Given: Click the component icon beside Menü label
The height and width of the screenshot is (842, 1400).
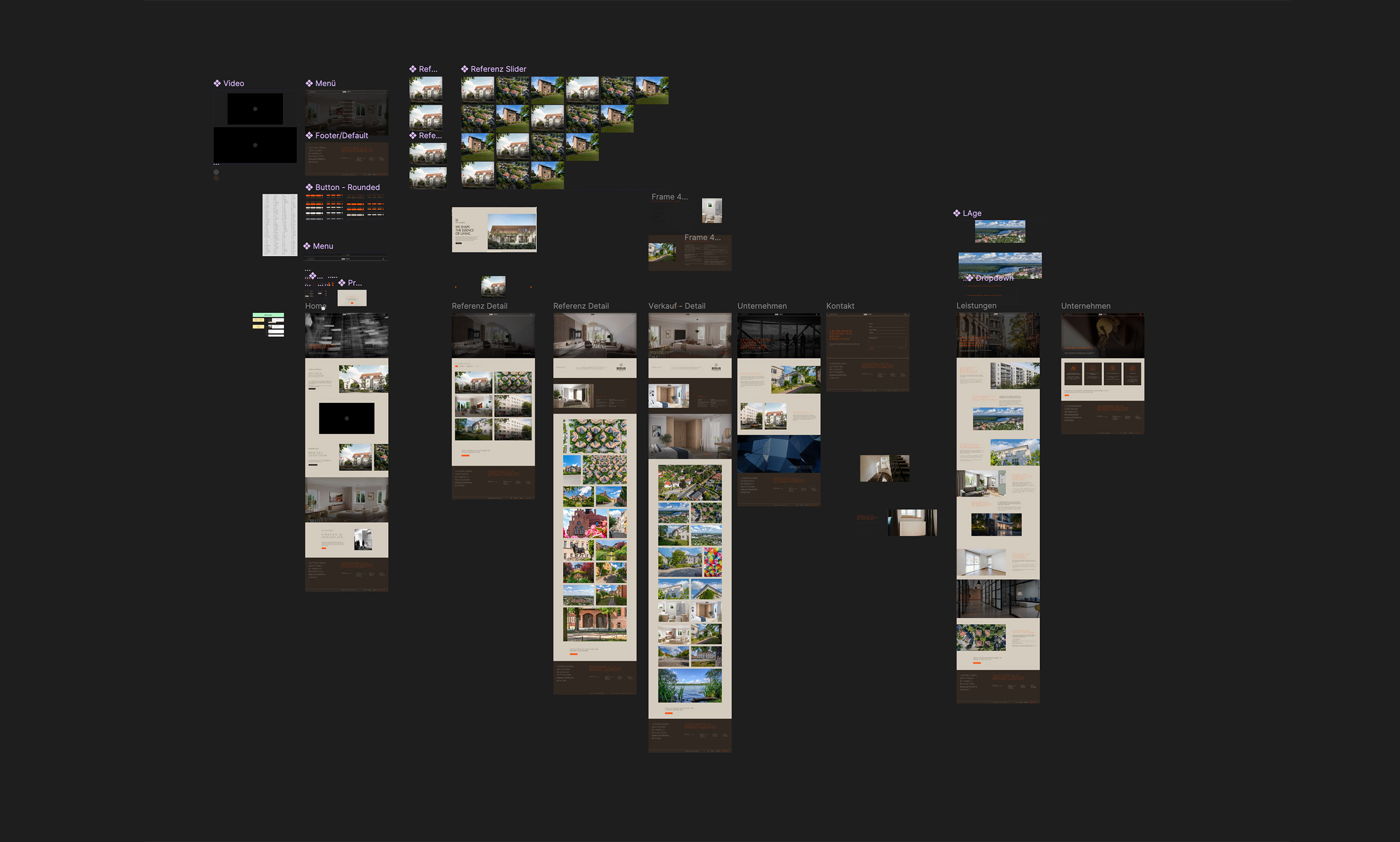Looking at the screenshot, I should coord(310,84).
